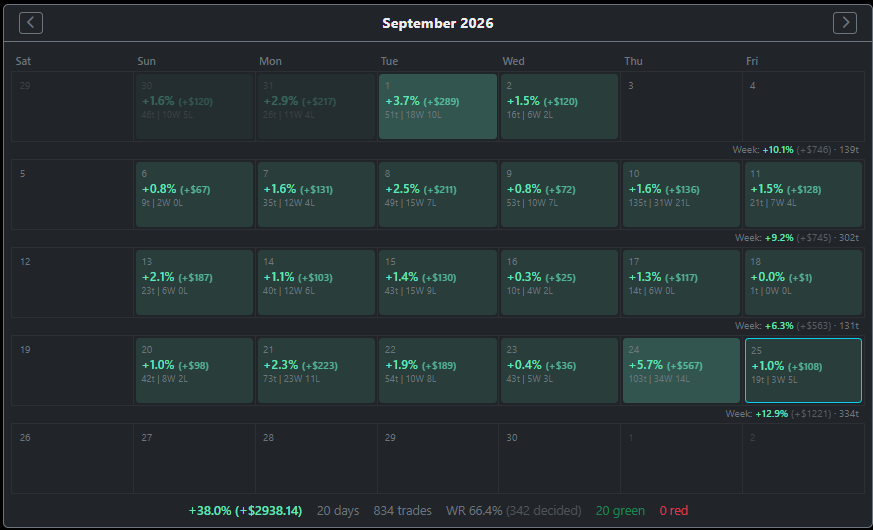Select Saturday September 19 cell
Image resolution: width=873 pixels, height=530 pixels.
pos(72,370)
